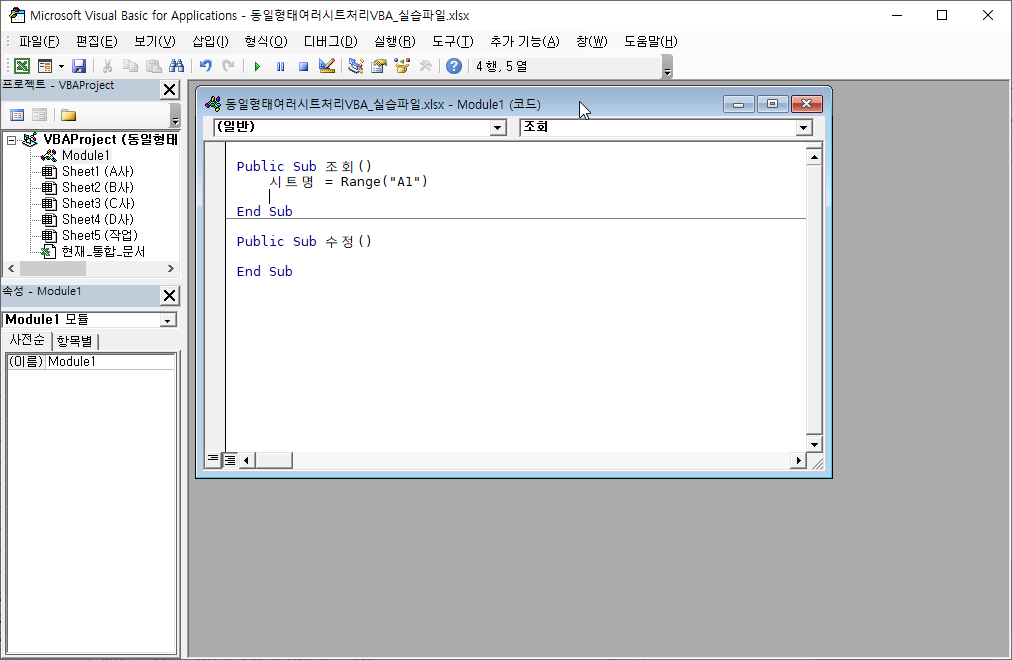The height and width of the screenshot is (660, 1012).
Task: Click the 시트명 = Range("A1") code line
Action: (x=348, y=182)
